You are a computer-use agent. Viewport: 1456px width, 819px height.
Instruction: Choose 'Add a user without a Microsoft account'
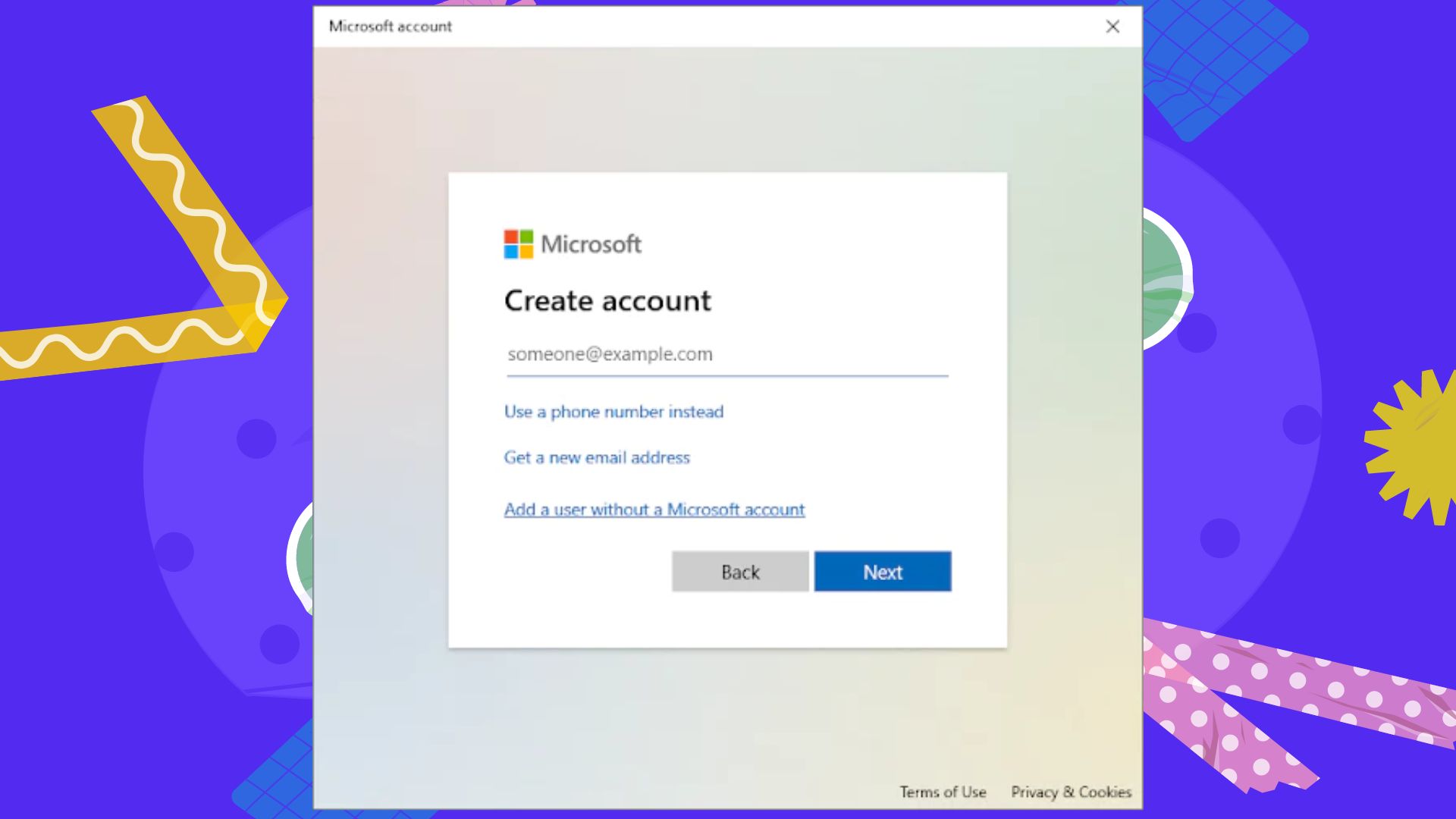(654, 510)
